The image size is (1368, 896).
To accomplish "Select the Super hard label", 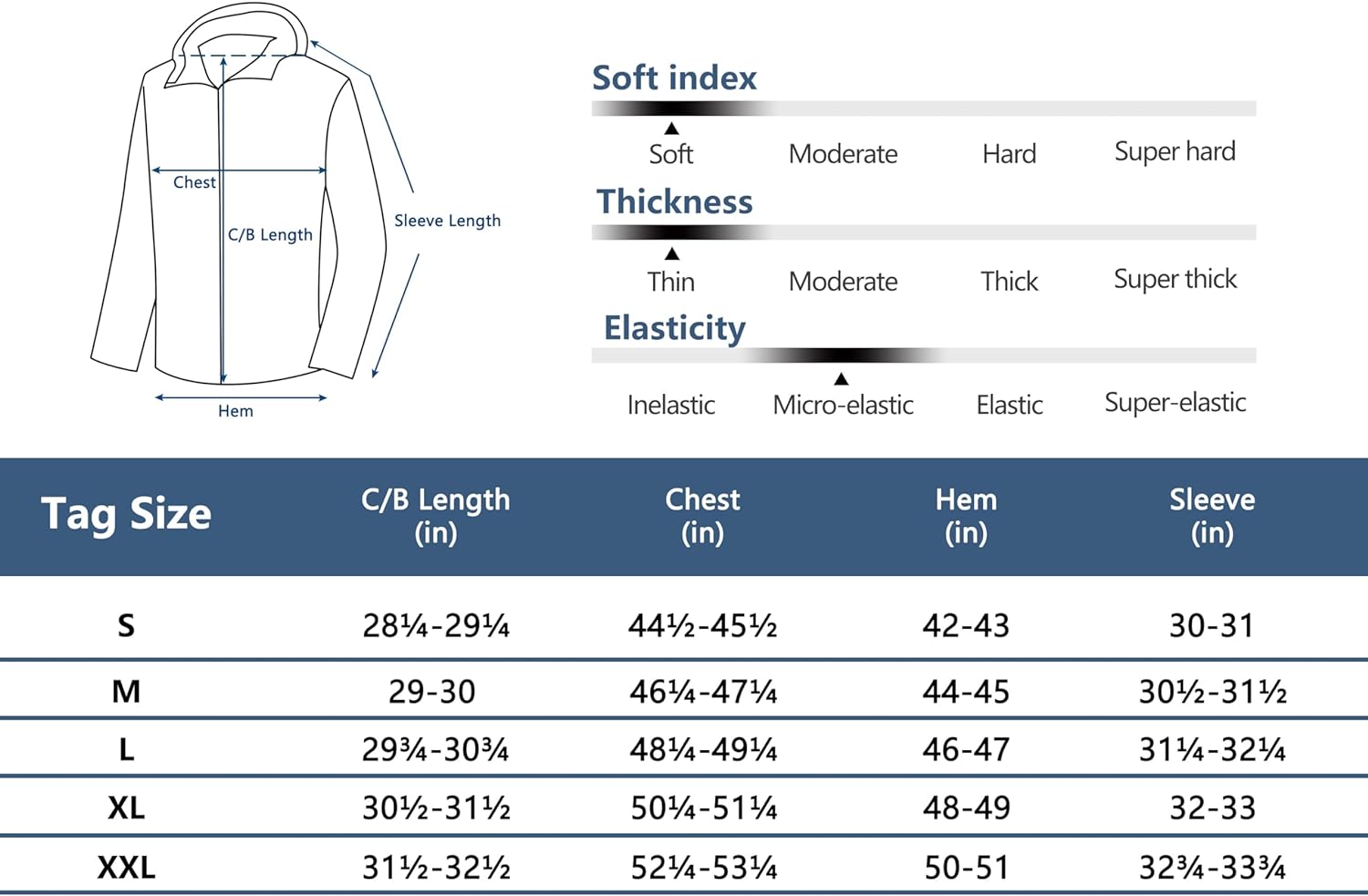I will point(1175,151).
